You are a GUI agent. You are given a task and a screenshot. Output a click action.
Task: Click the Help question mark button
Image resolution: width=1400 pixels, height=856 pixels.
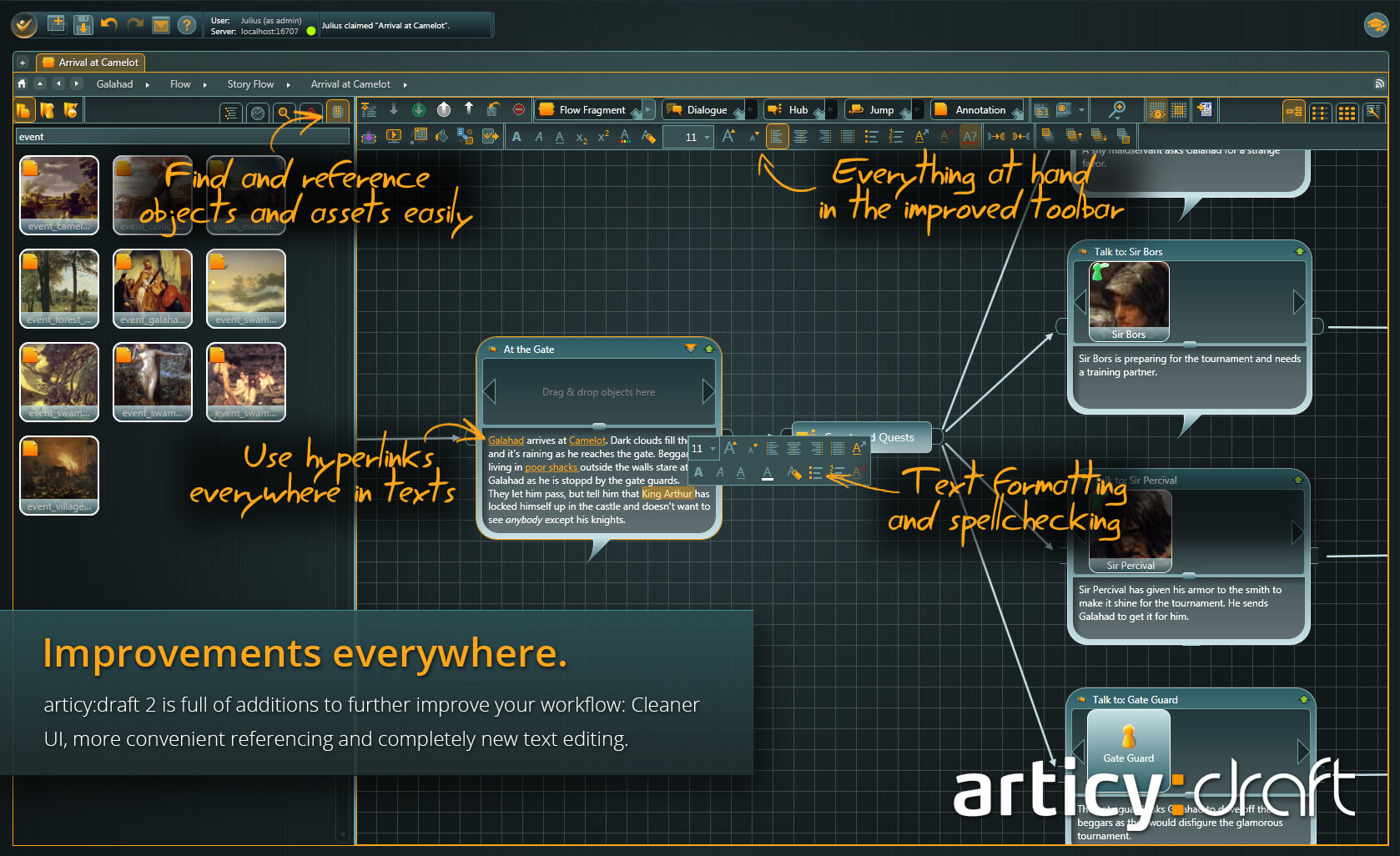tap(185, 25)
